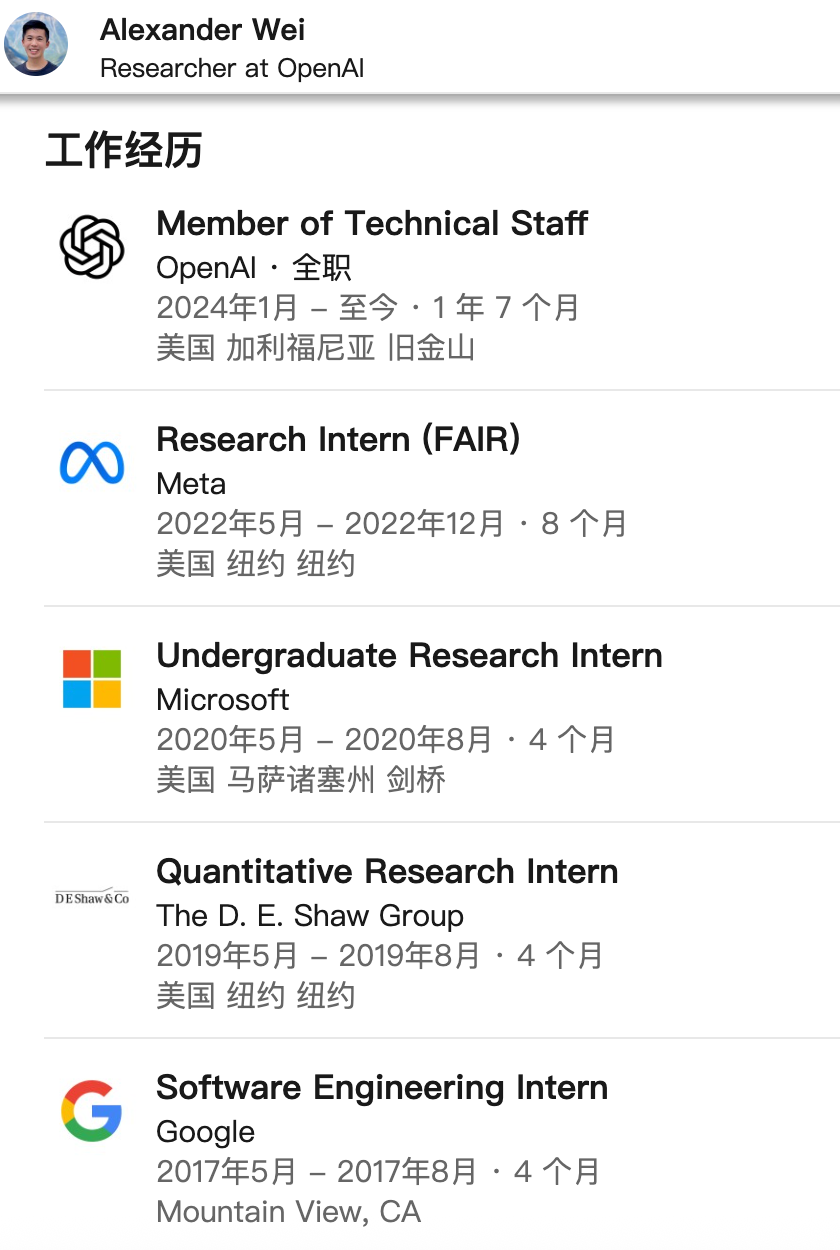Click the OpenAI company logo icon
Screen dimensions: 840x1250
click(92, 247)
